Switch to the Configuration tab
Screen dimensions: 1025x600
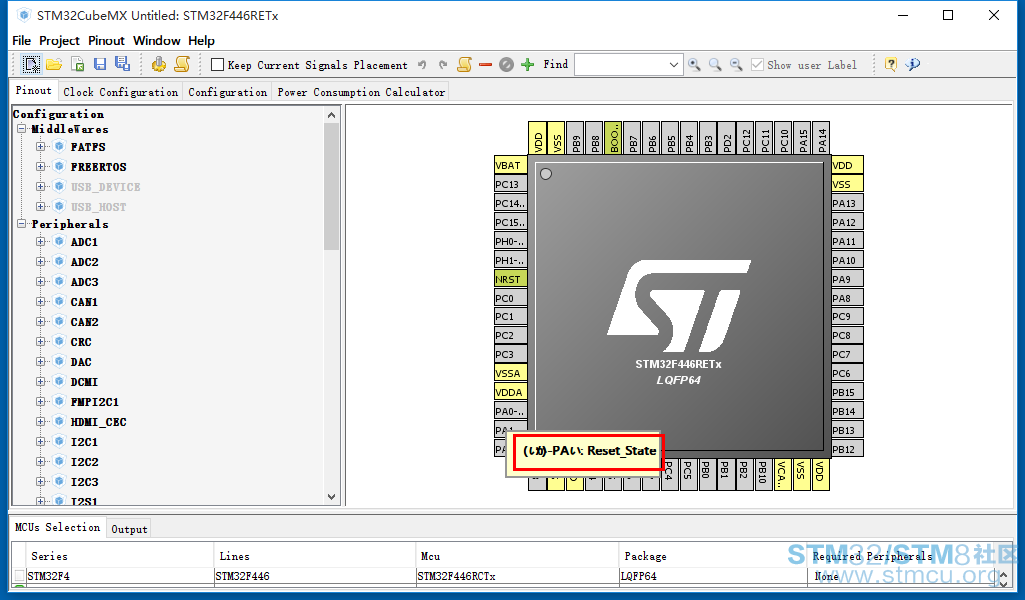tap(227, 92)
